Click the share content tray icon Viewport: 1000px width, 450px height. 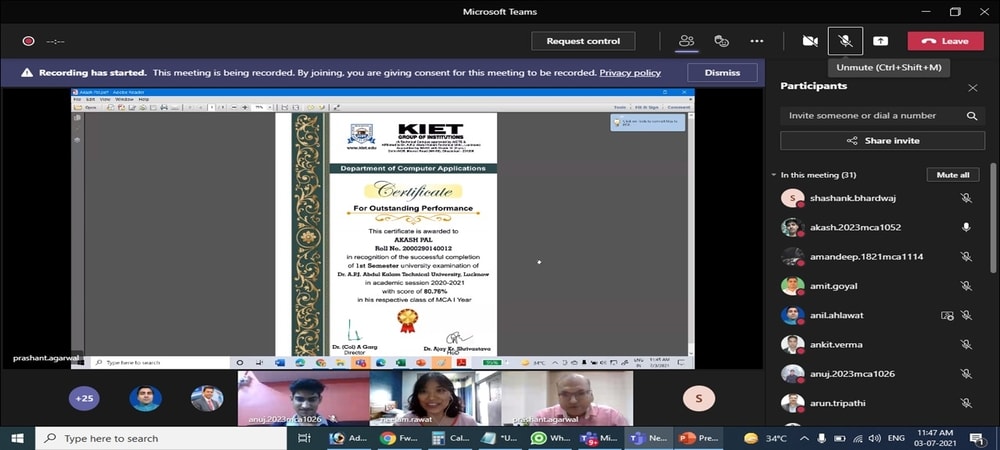(880, 41)
